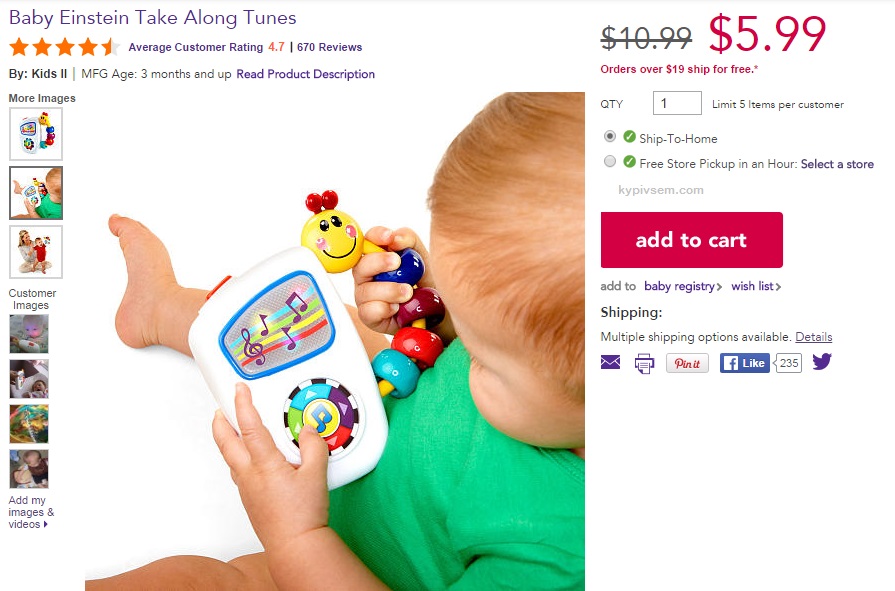The image size is (895, 591).
Task: View the mother and baby thumbnail
Action: [x=36, y=252]
